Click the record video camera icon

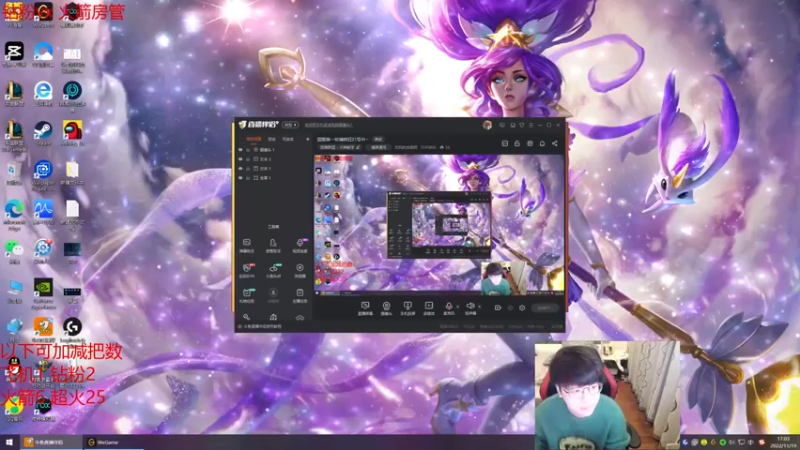pyautogui.click(x=497, y=308)
